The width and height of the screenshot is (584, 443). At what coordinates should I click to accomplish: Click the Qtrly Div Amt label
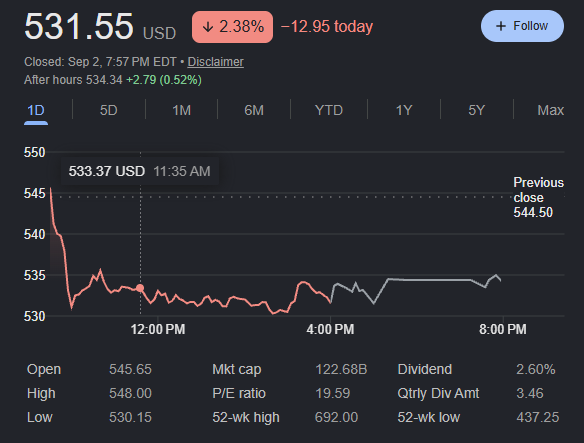438,393
